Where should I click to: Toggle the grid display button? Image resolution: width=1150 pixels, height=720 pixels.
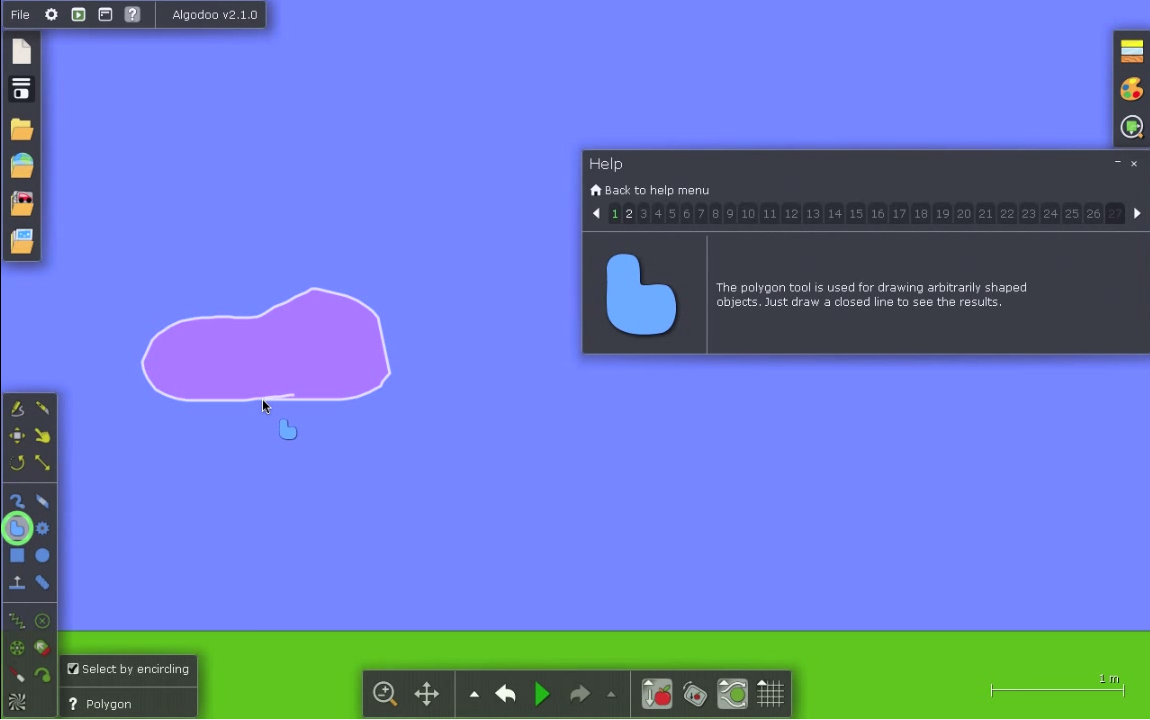[x=770, y=694]
